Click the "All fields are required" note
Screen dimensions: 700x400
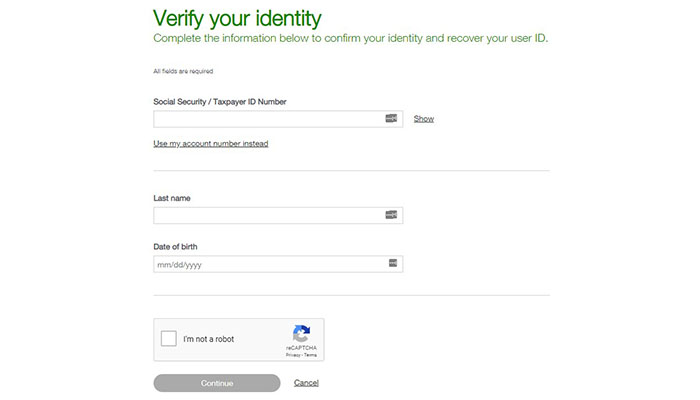tap(183, 71)
